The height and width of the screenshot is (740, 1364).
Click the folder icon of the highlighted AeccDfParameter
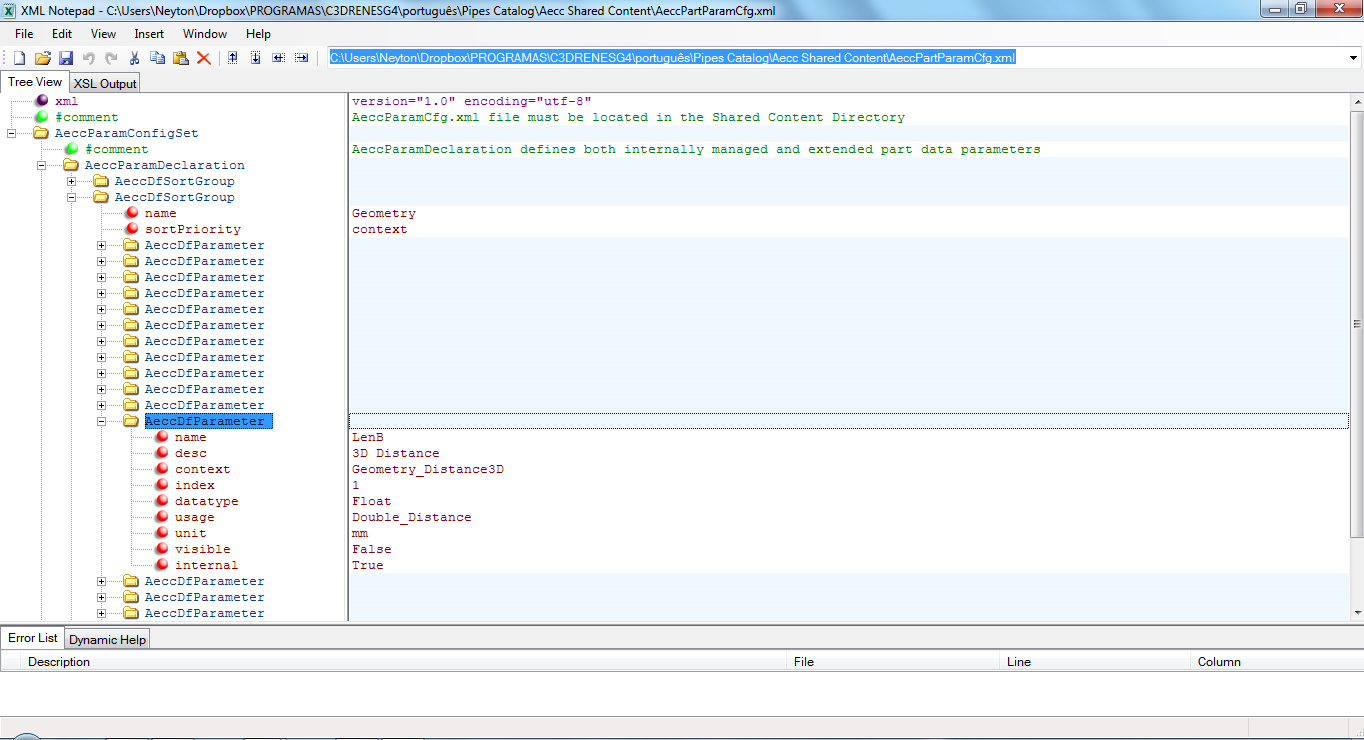[131, 421]
